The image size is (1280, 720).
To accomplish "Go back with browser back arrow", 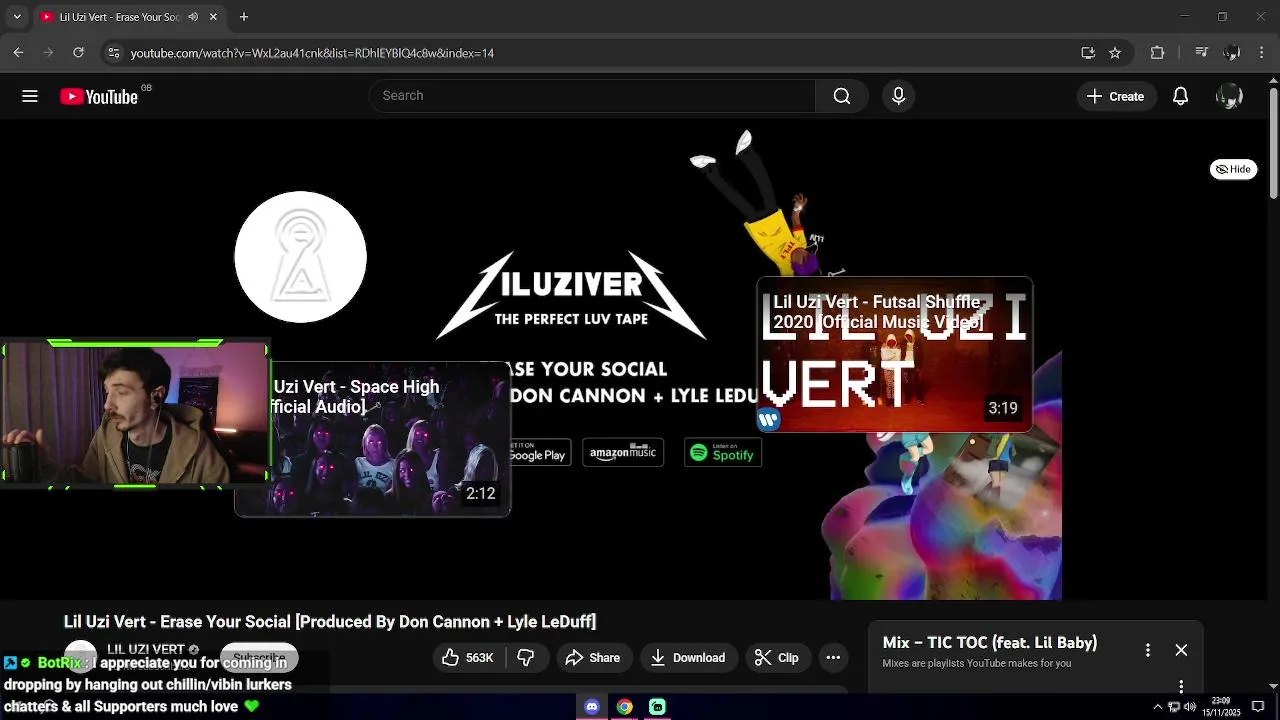I will (18, 53).
